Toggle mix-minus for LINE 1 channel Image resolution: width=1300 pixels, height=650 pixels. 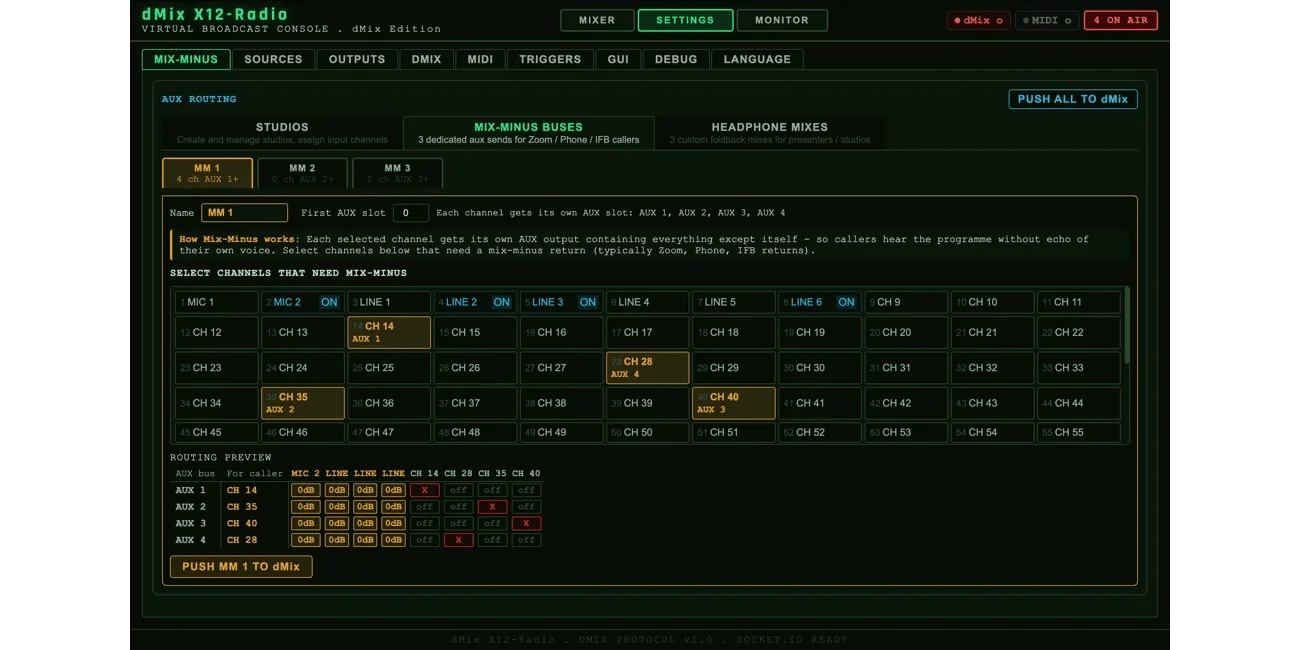(x=389, y=302)
